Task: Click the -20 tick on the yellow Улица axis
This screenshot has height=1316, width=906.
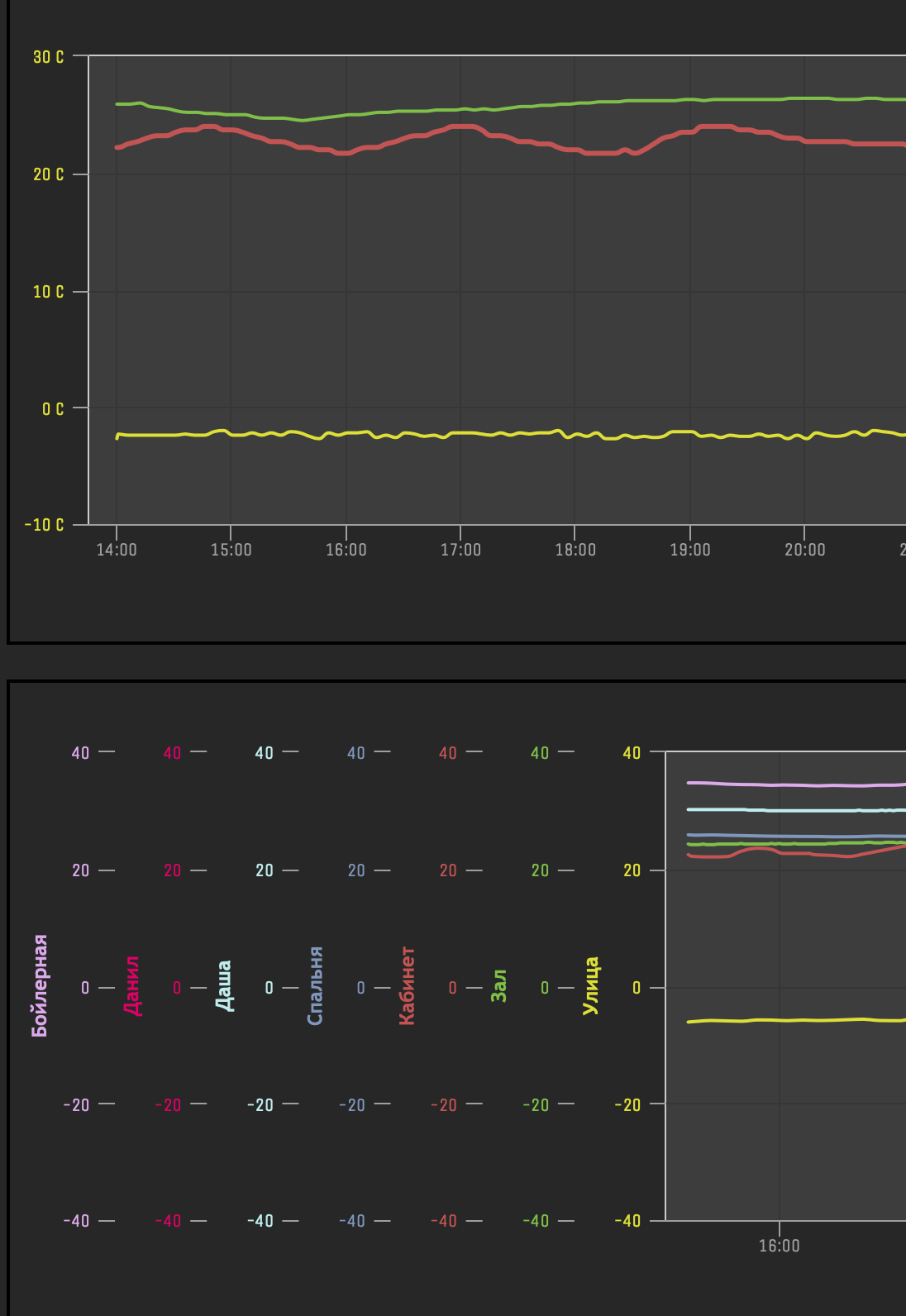Action: [627, 1105]
